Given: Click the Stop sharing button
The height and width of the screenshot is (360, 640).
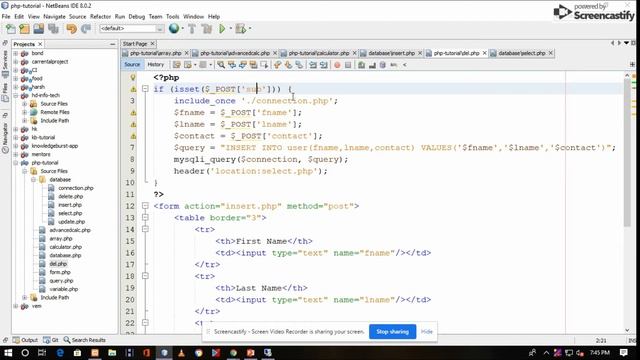Looking at the screenshot, I should tap(392, 332).
